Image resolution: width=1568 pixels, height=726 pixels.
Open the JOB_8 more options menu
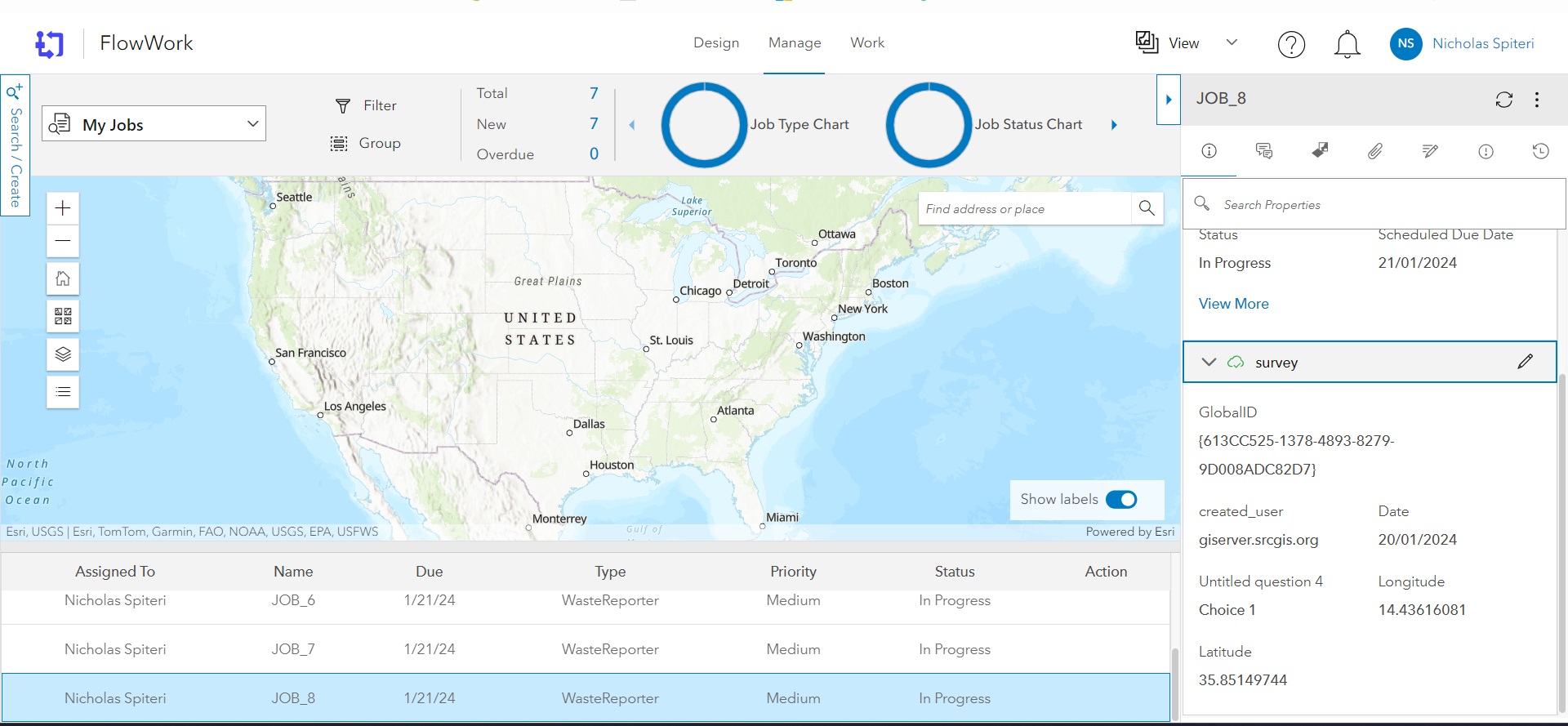coord(1537,100)
